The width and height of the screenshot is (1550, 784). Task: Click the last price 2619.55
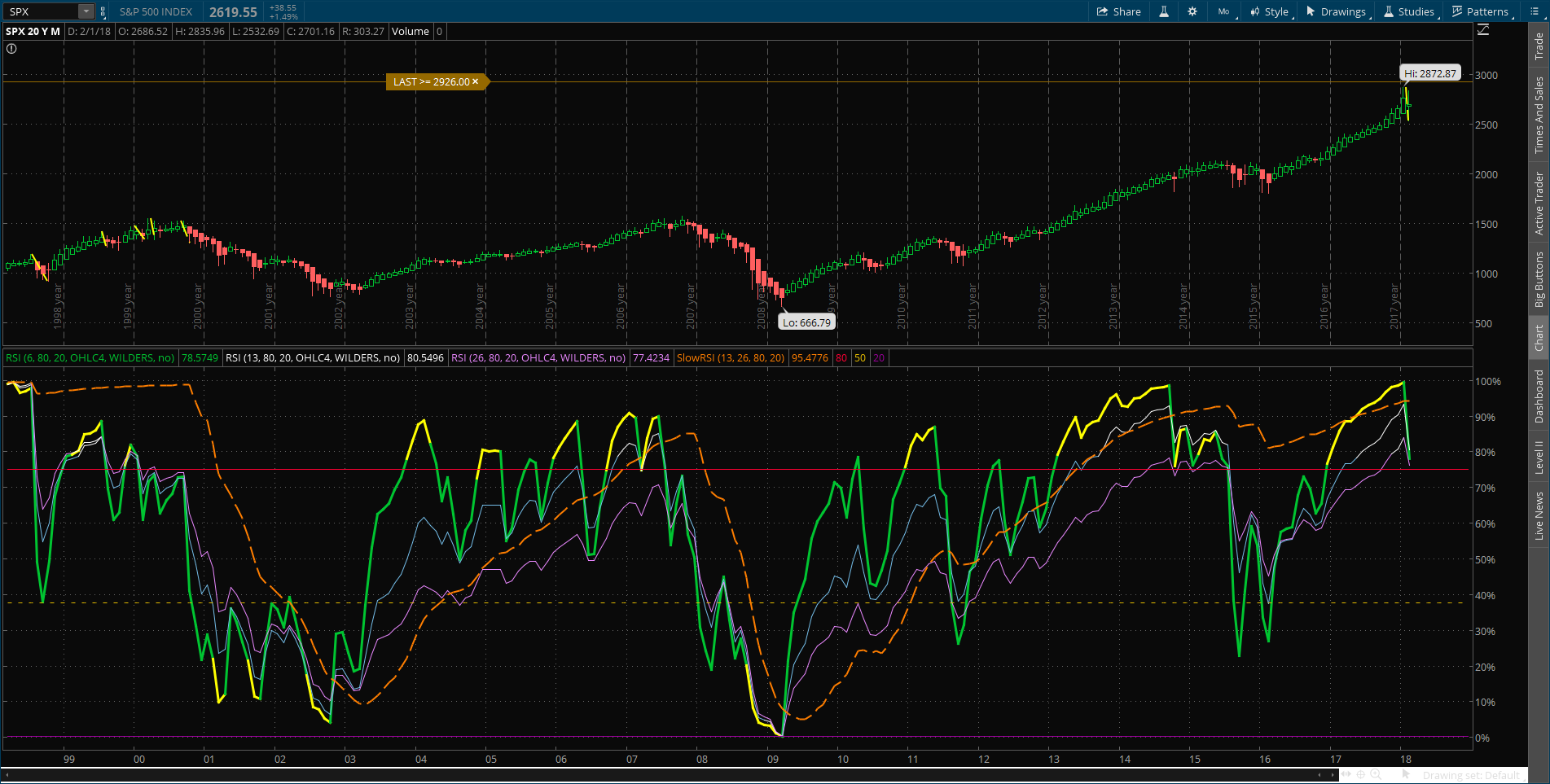tap(233, 12)
